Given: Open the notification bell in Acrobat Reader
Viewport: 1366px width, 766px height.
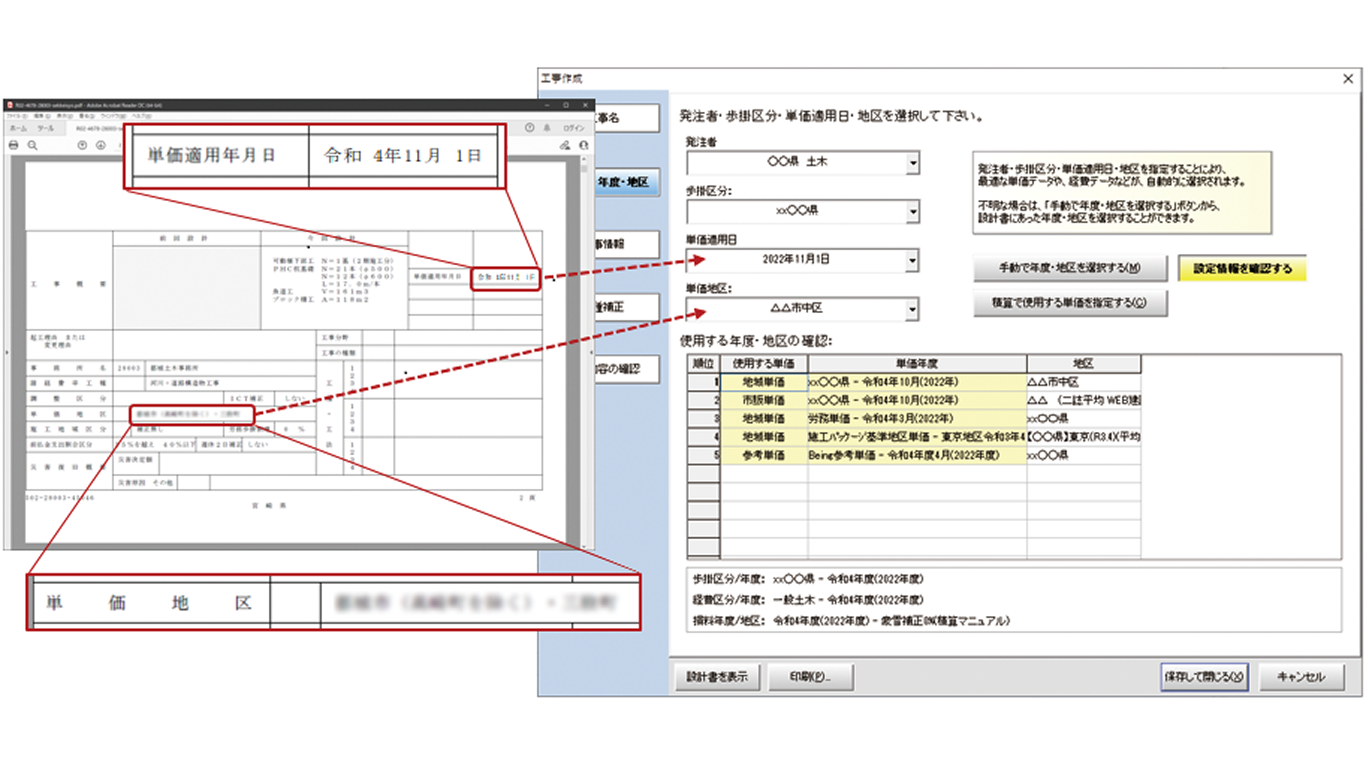Looking at the screenshot, I should (547, 128).
